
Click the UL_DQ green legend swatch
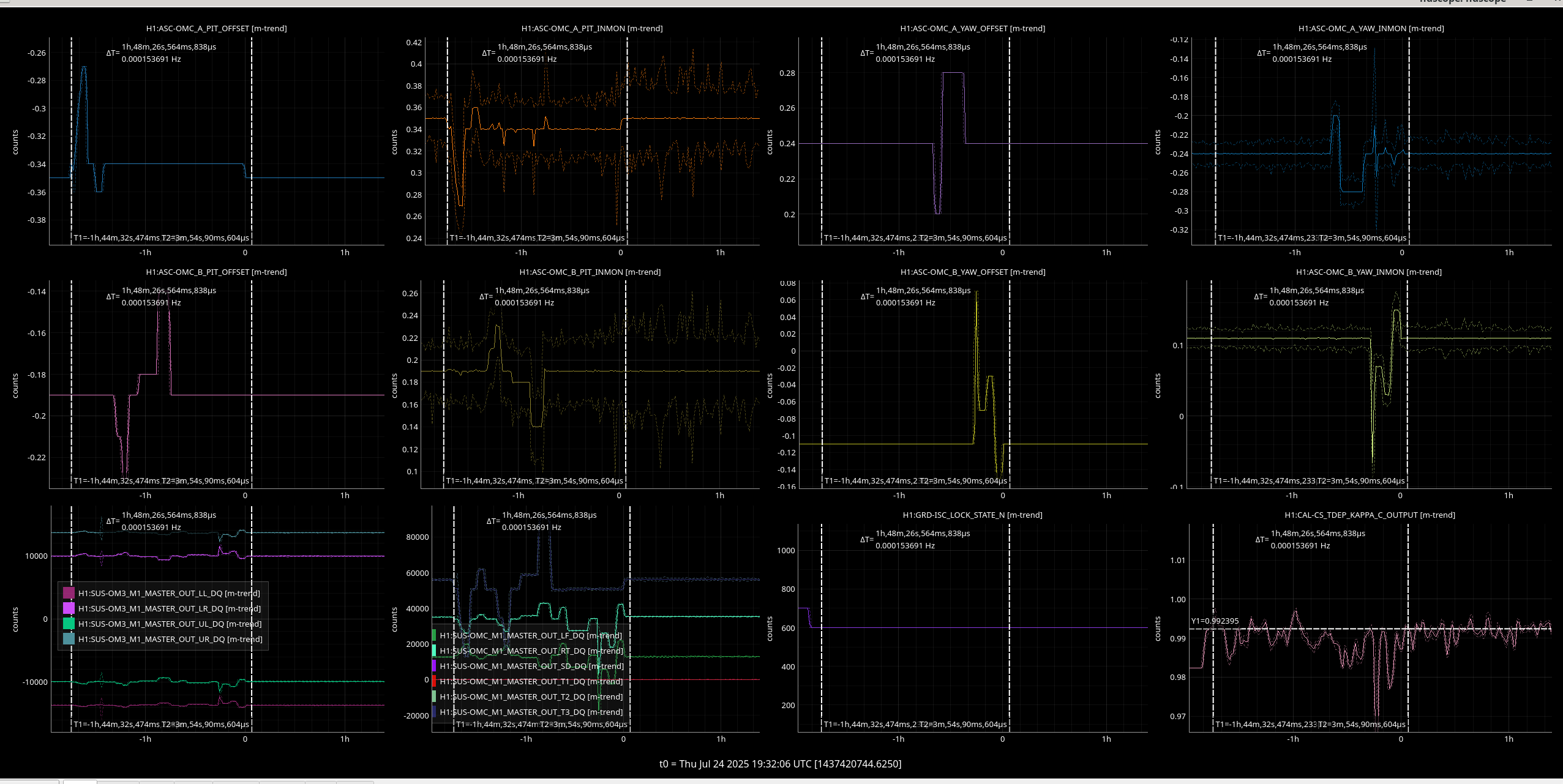tap(69, 624)
